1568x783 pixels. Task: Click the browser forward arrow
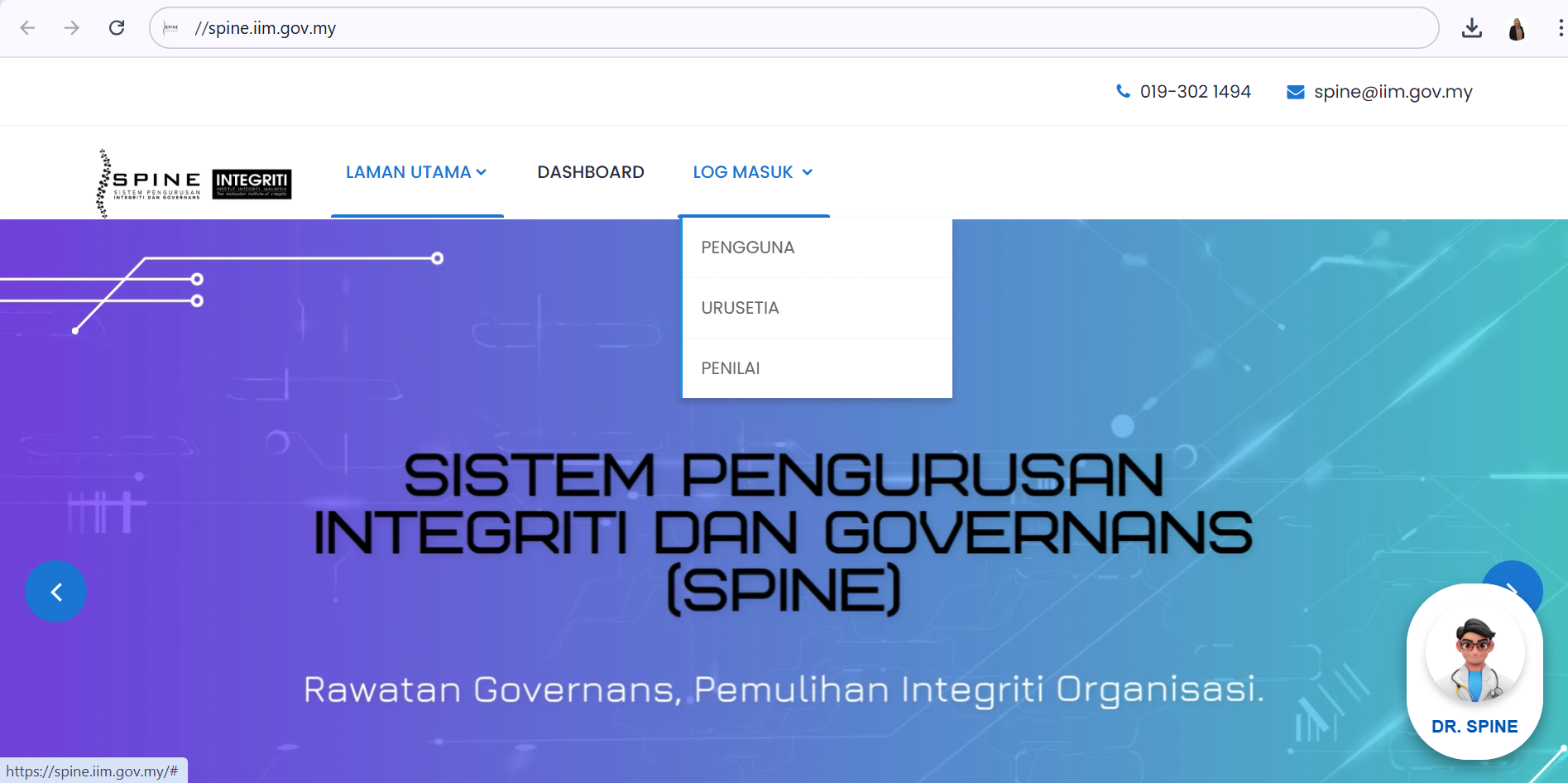(x=72, y=28)
